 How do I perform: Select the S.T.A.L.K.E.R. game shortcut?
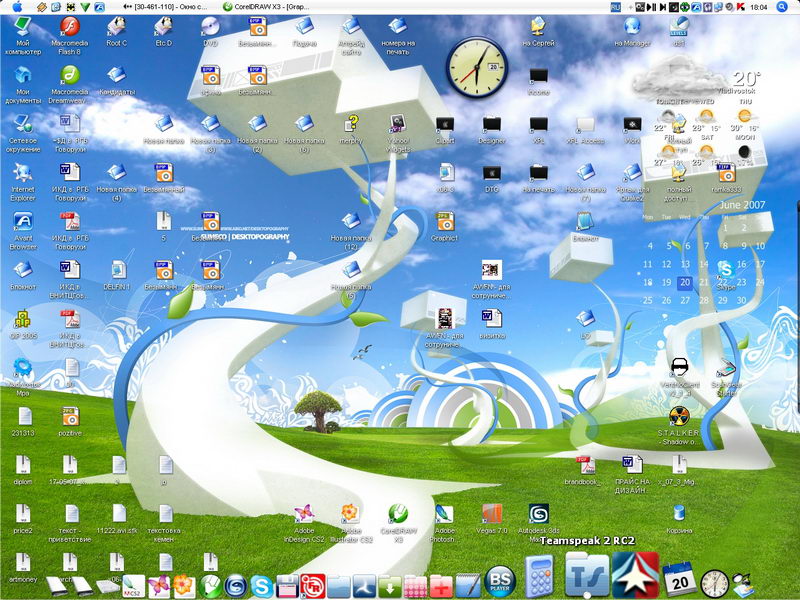coord(679,426)
